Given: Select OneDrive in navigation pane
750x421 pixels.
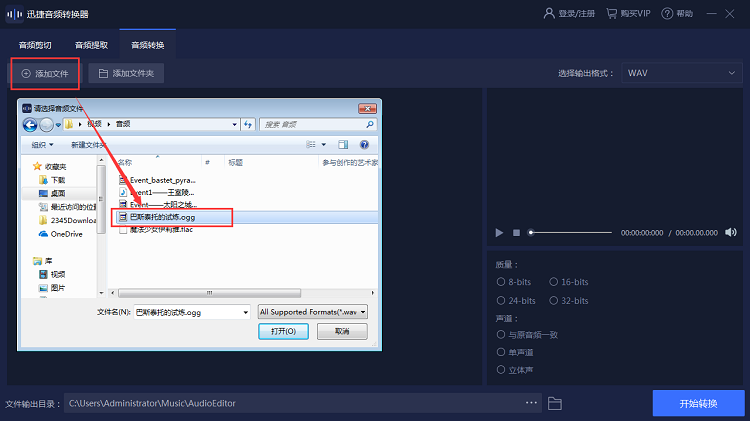Looking at the screenshot, I should pos(60,234).
